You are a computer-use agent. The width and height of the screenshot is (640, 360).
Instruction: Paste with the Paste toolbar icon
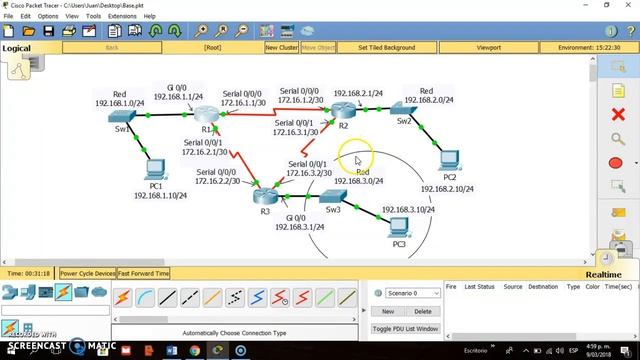point(135,31)
